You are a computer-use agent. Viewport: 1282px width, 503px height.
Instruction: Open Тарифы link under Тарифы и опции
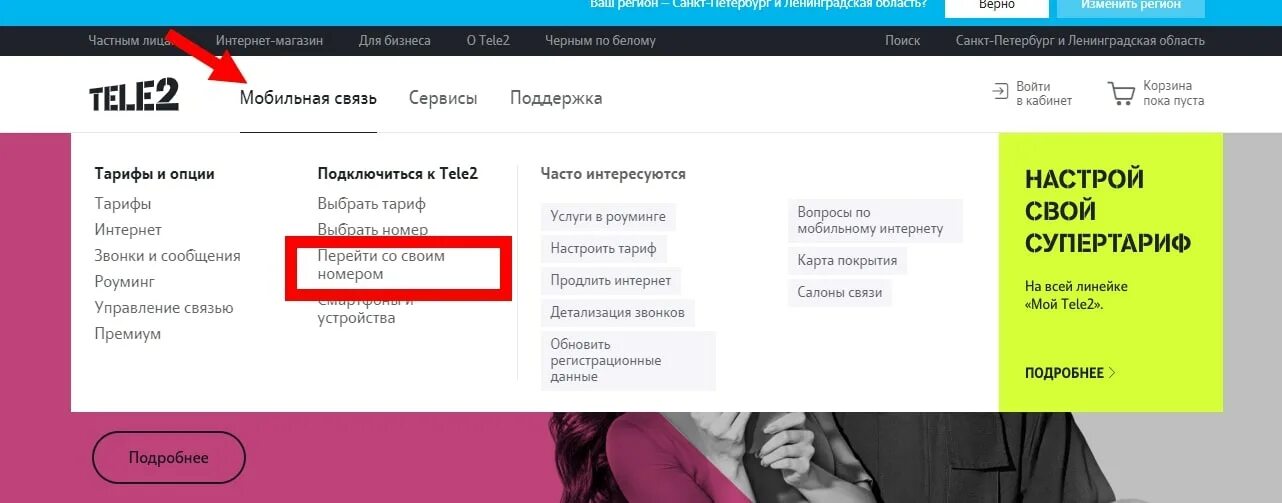[x=123, y=203]
